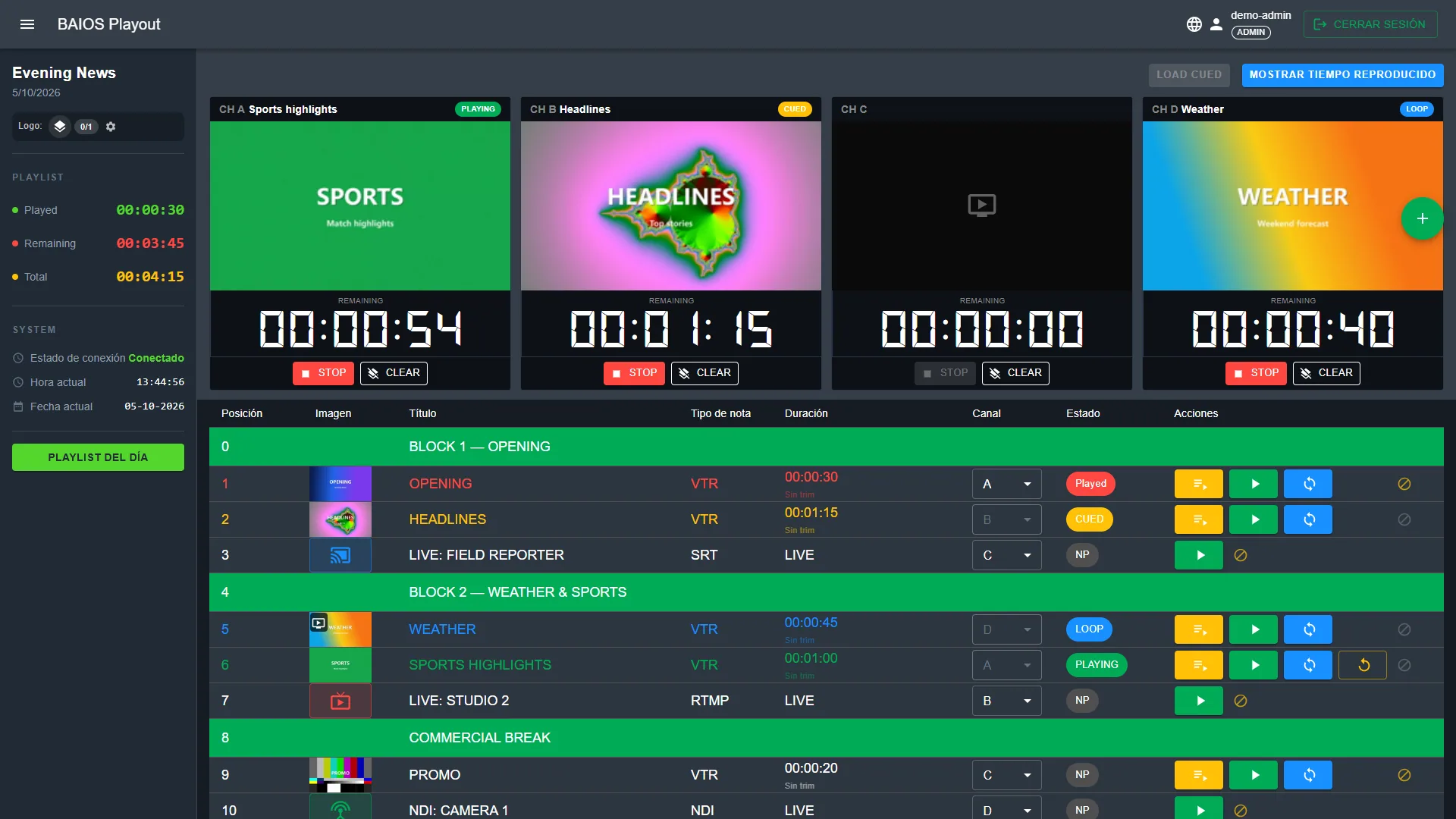
Task: Disable the LIVE: STUDIO 2 row
Action: (1241, 701)
